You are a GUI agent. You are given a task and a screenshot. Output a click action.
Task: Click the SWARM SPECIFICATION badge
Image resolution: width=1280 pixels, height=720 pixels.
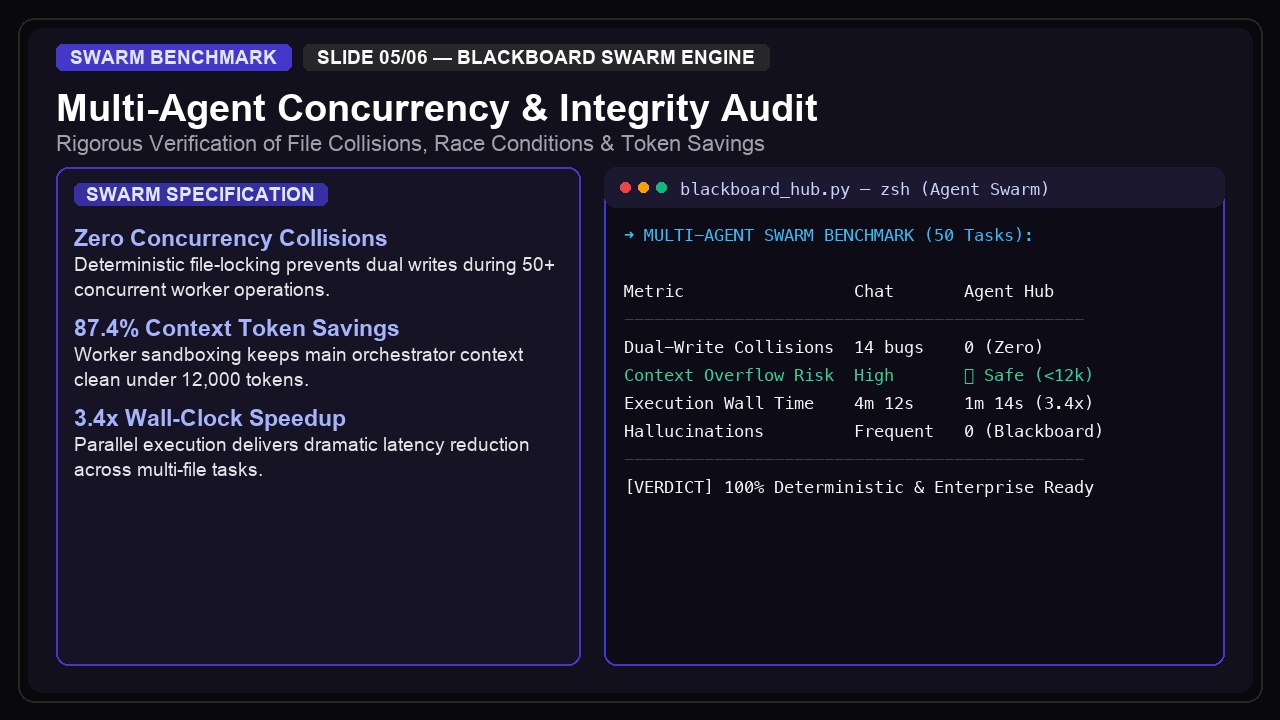[x=201, y=194]
